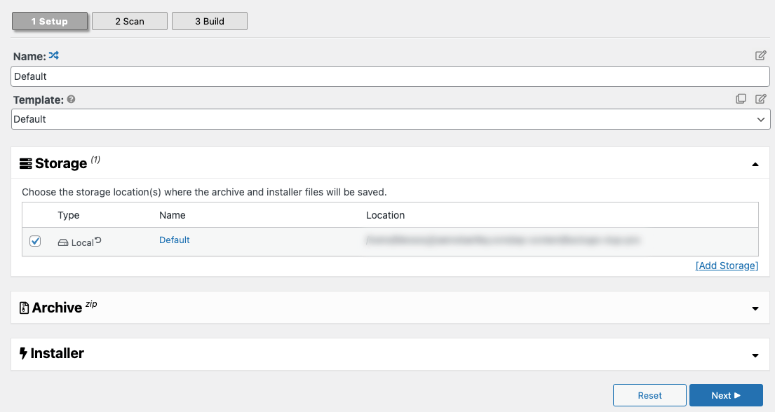The height and width of the screenshot is (412, 775).
Task: Click the Installer lightning bolt icon
Action: pos(24,353)
